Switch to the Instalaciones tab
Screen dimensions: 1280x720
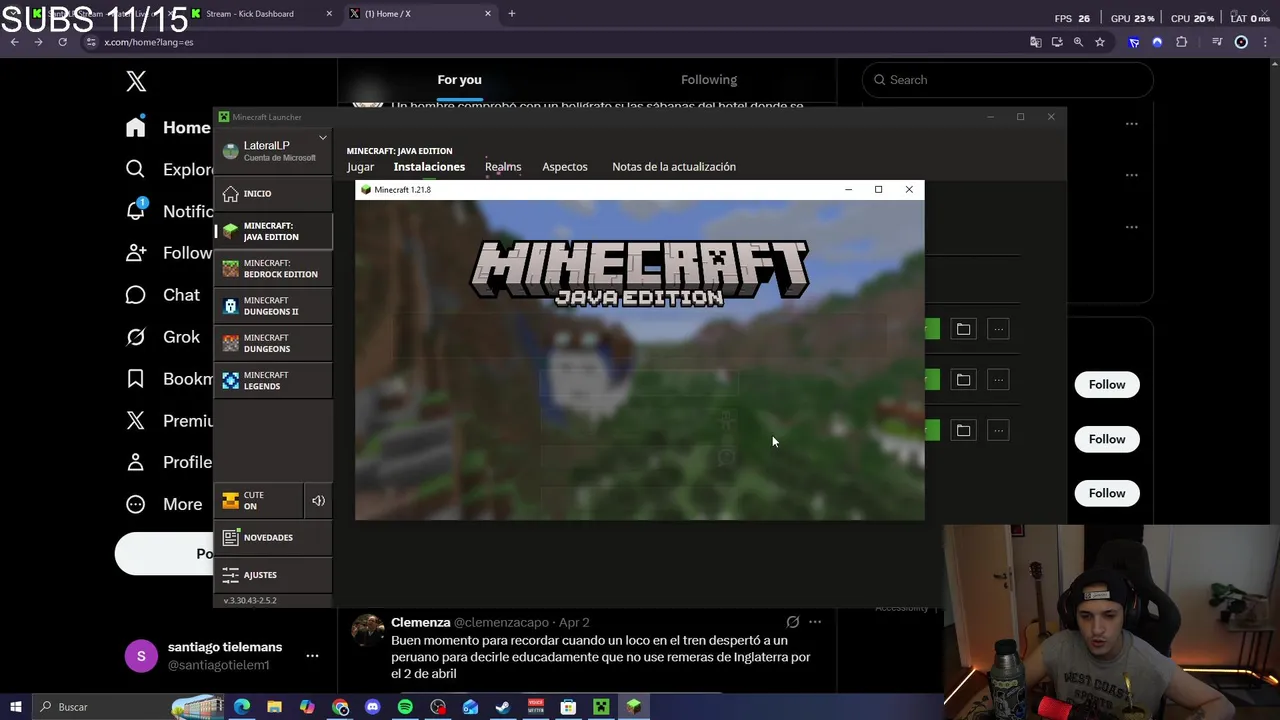429,167
